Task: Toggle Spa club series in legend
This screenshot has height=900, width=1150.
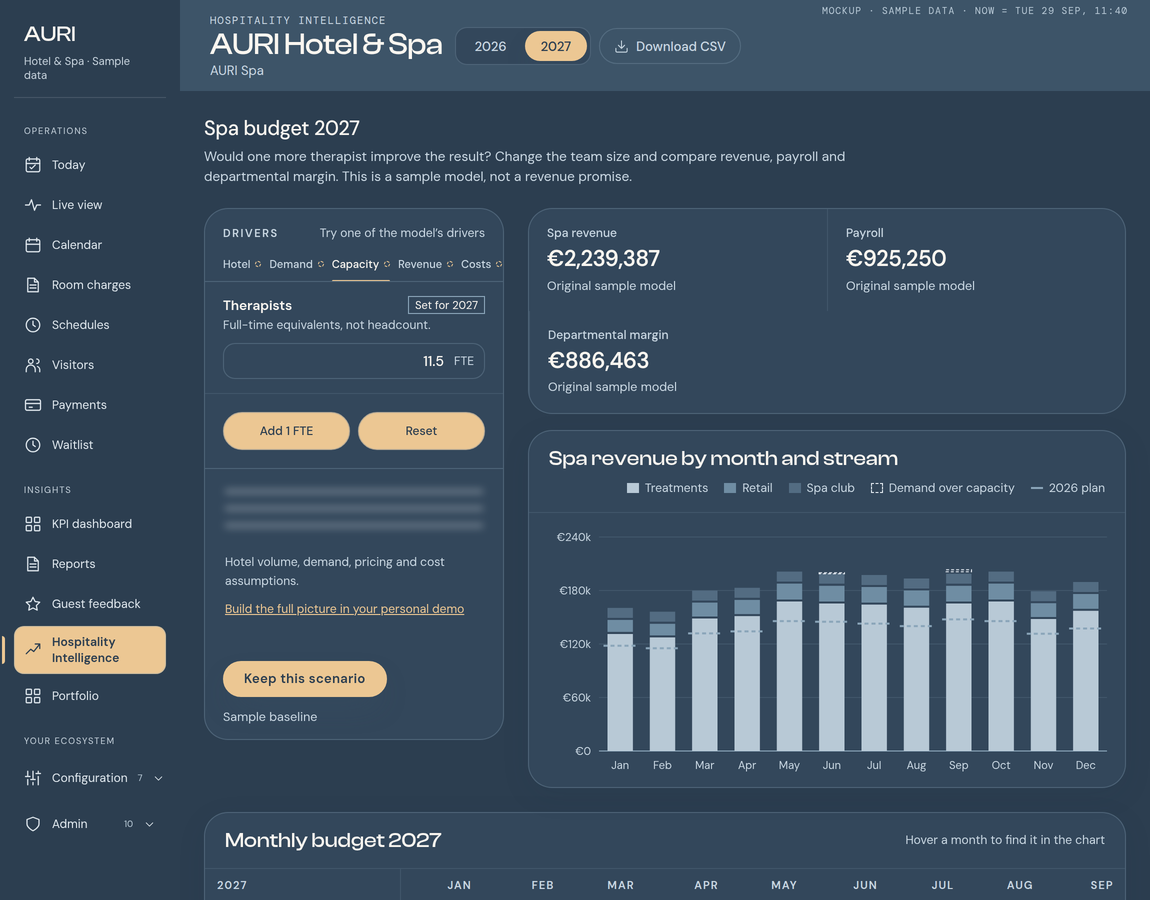Action: pos(821,488)
